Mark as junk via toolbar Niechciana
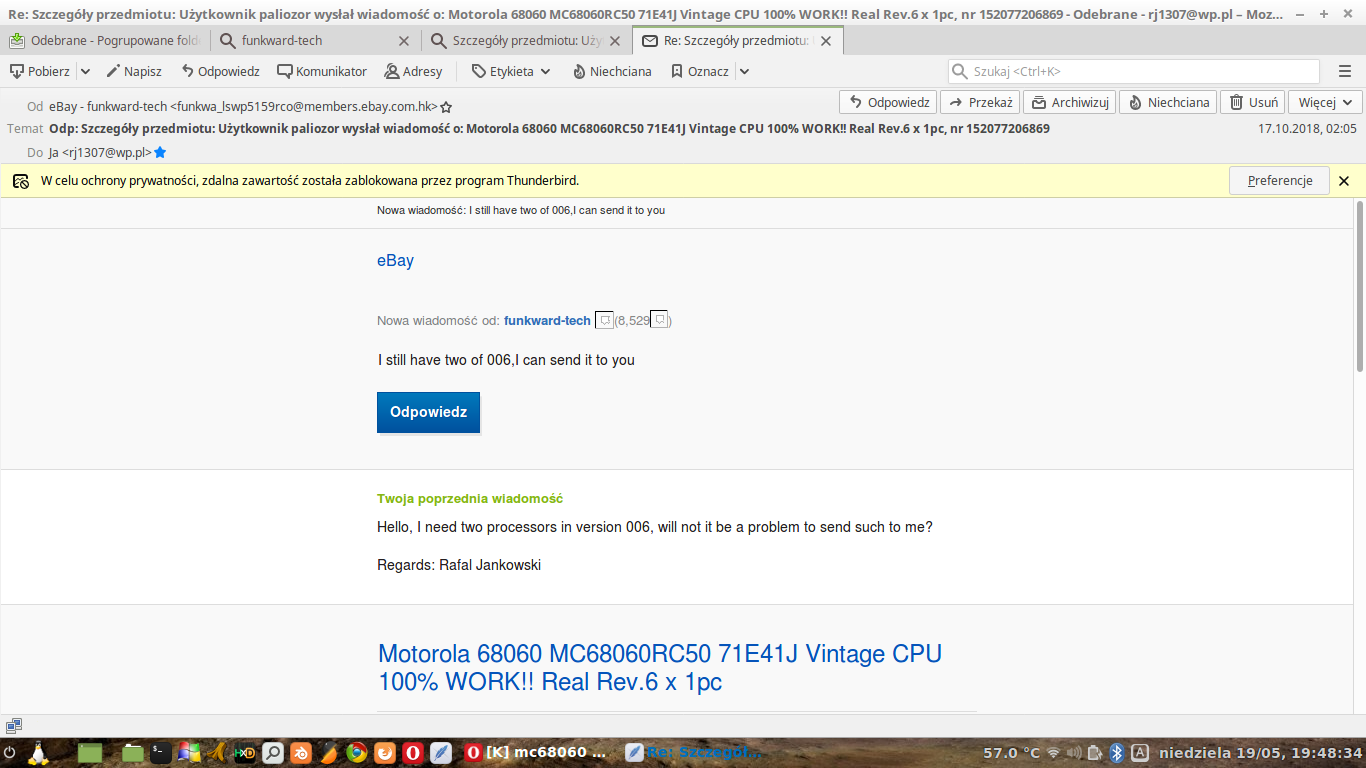1366x768 pixels. point(612,71)
